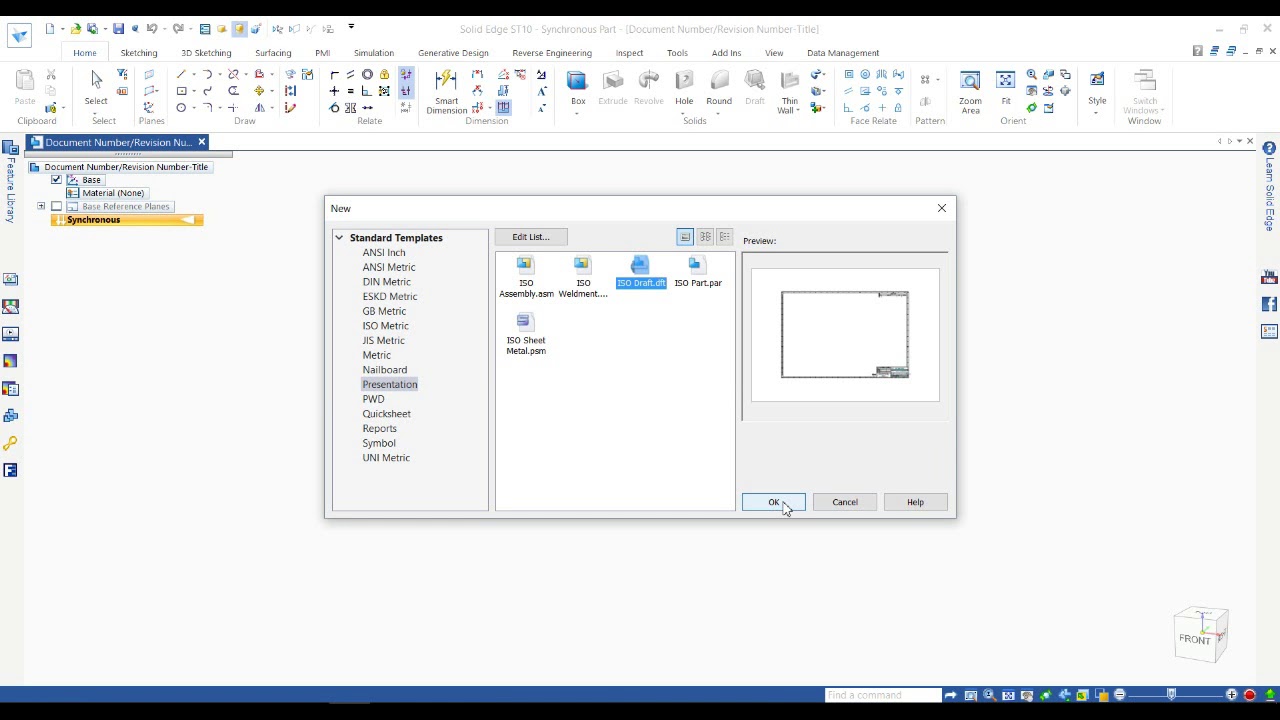The height and width of the screenshot is (720, 1280).
Task: Open the Thin Wall dropdown arrow
Action: (796, 110)
